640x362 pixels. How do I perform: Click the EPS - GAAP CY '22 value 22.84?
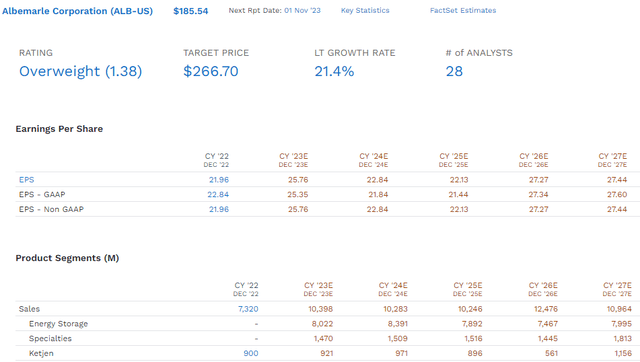tap(218, 194)
